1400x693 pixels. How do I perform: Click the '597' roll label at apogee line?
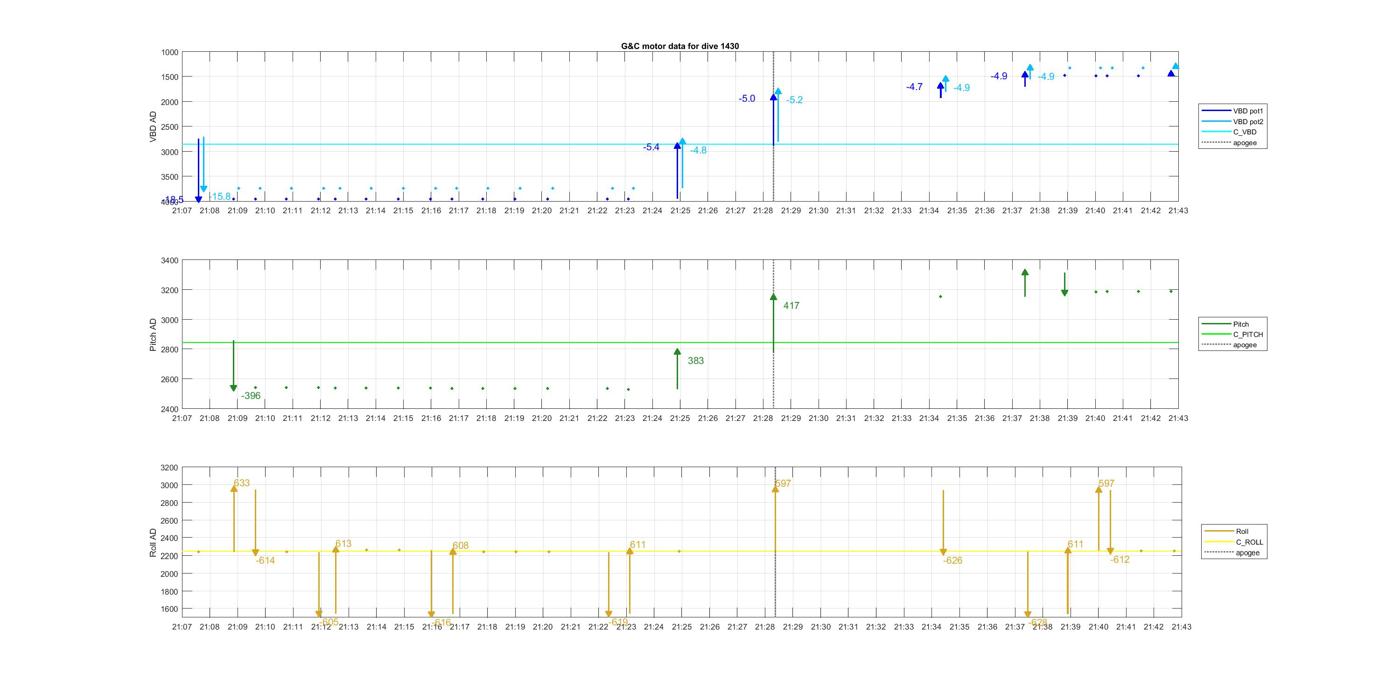pyautogui.click(x=782, y=484)
